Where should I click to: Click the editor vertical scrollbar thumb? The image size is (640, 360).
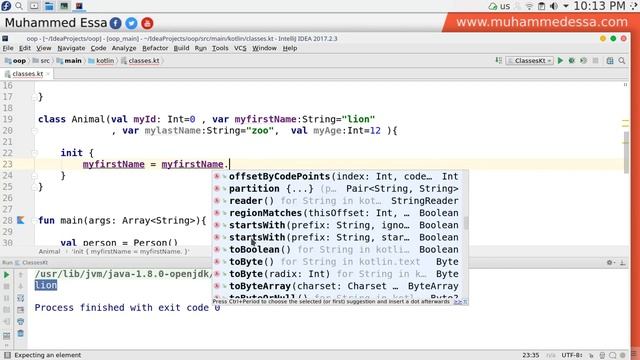(627, 152)
